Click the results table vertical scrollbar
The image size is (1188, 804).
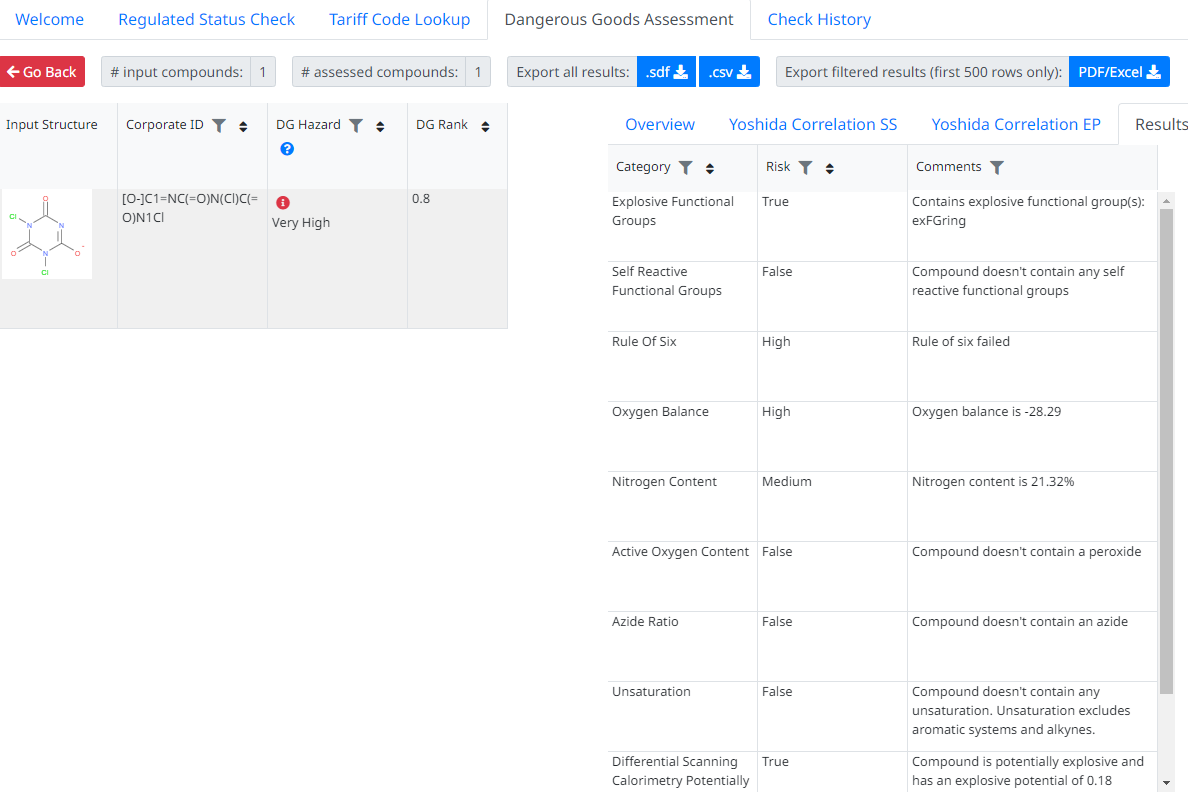click(x=1166, y=450)
